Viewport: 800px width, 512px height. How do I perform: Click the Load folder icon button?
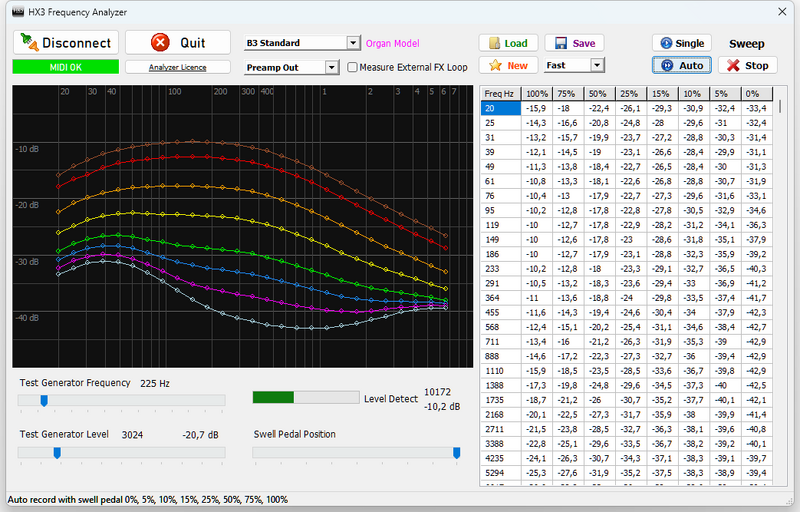[508, 43]
